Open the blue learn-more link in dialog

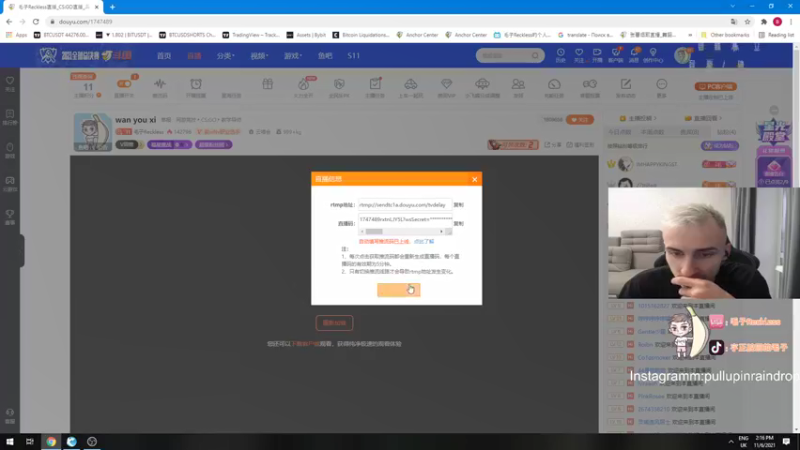pos(424,241)
